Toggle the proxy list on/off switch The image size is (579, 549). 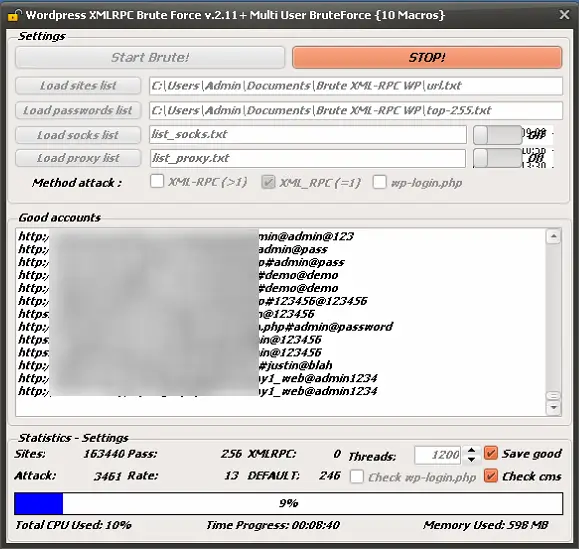(497, 158)
